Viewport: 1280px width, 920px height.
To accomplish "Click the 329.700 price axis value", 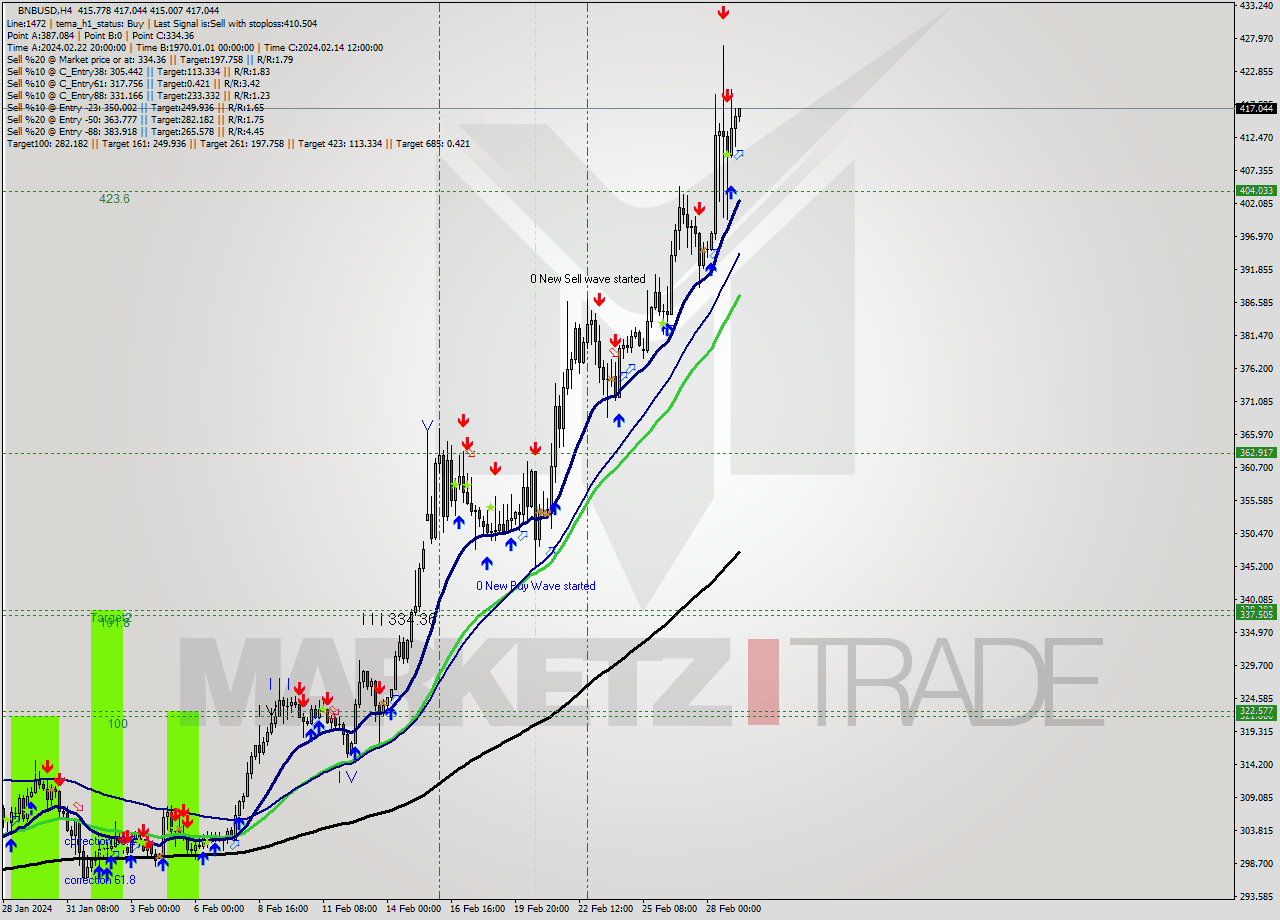I will point(1256,665).
